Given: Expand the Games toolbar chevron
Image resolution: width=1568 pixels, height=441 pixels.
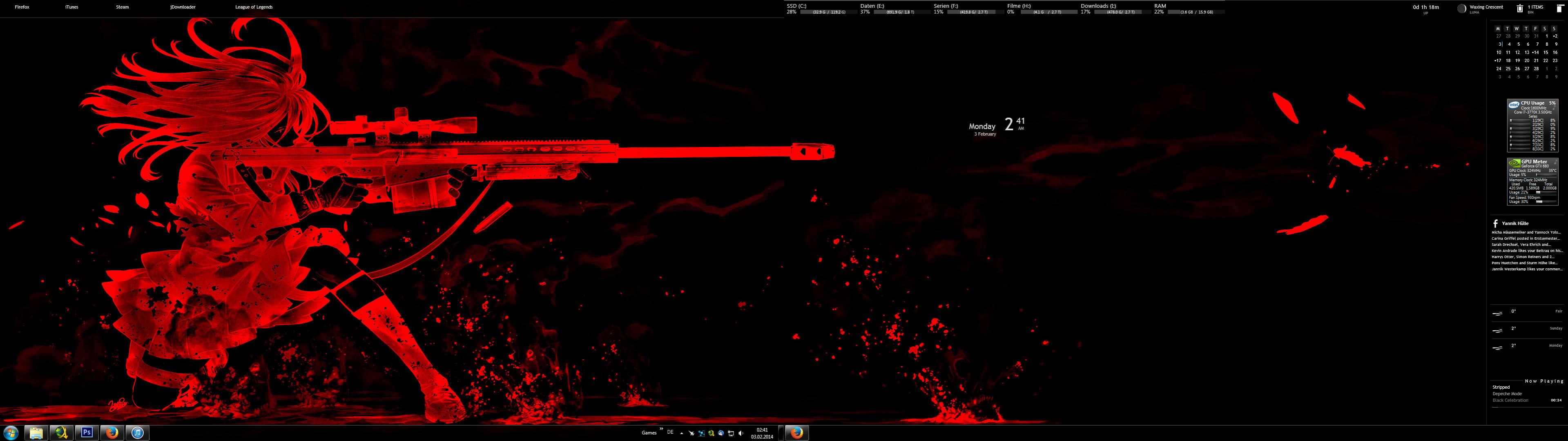Looking at the screenshot, I should click(x=661, y=429).
